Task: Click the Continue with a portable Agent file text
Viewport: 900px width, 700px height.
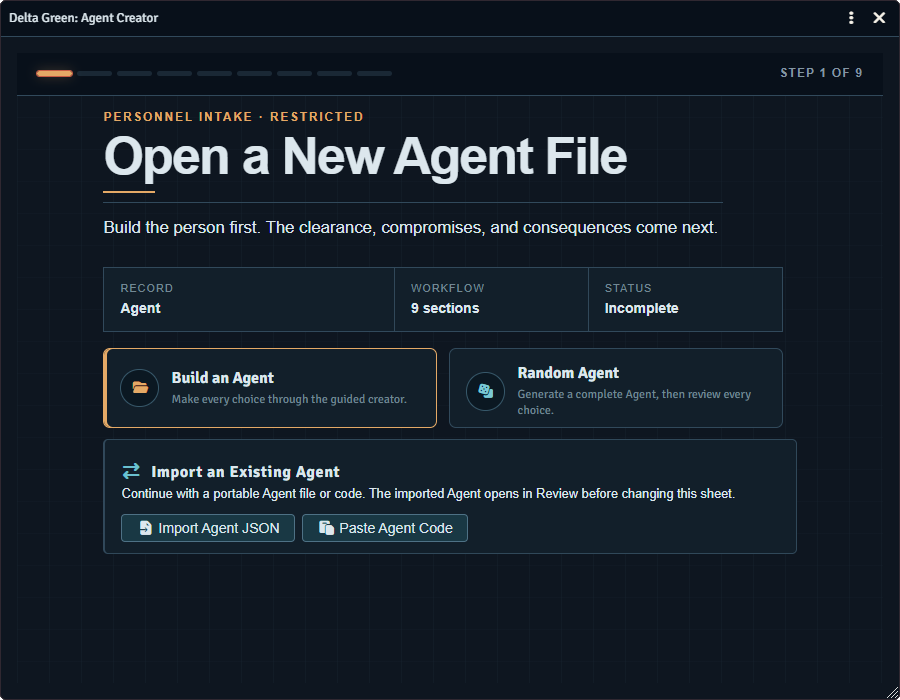Action: [428, 494]
